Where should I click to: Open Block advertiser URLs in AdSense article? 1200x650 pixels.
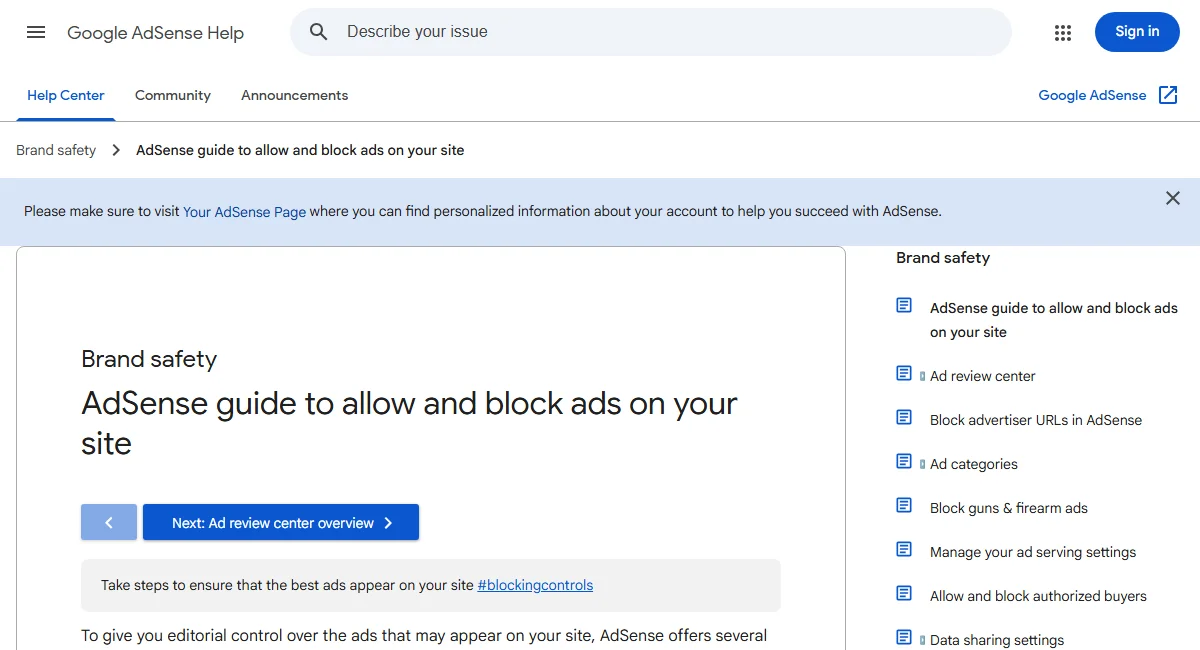(x=1036, y=420)
